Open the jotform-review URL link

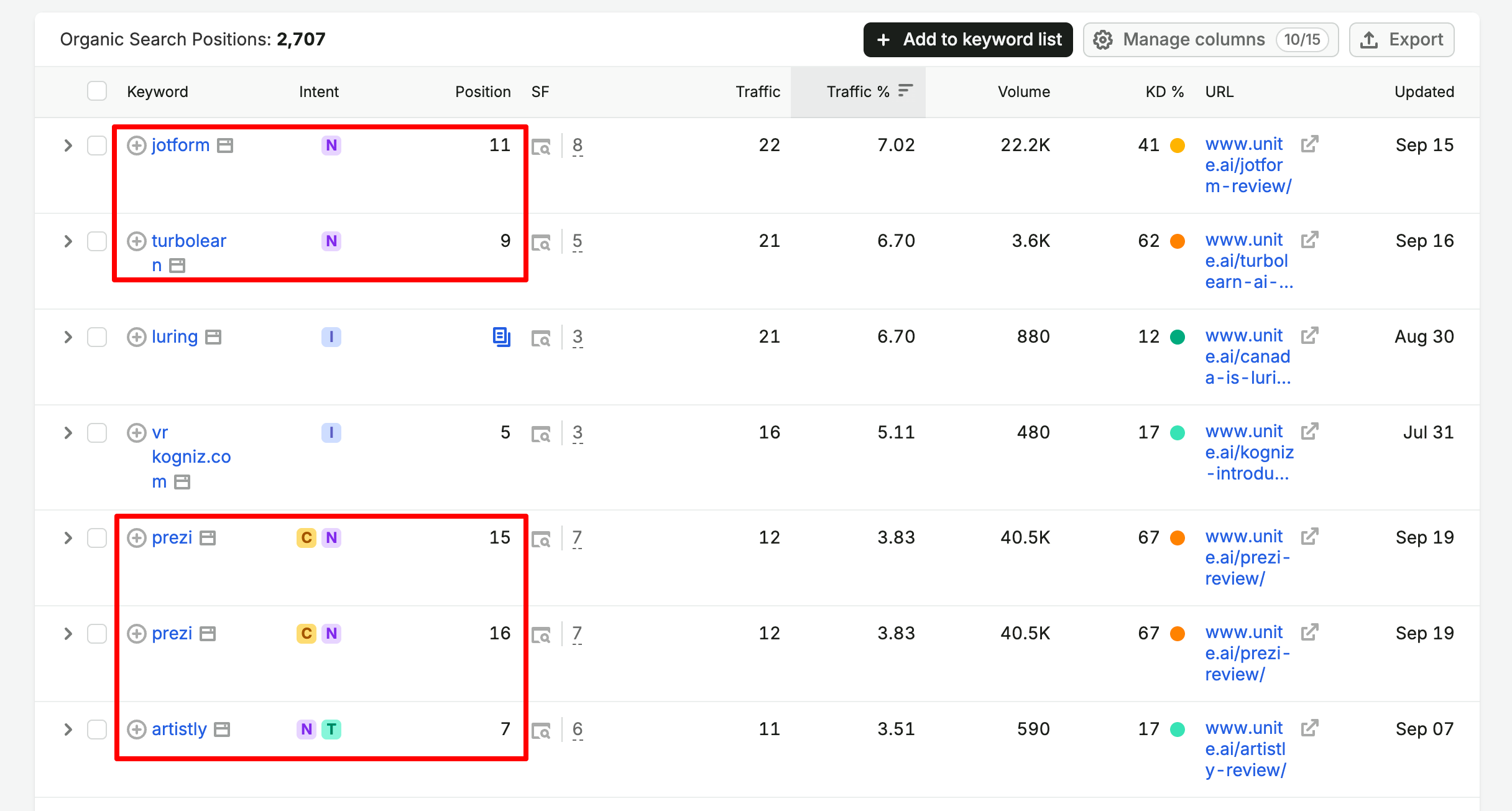(1248, 165)
